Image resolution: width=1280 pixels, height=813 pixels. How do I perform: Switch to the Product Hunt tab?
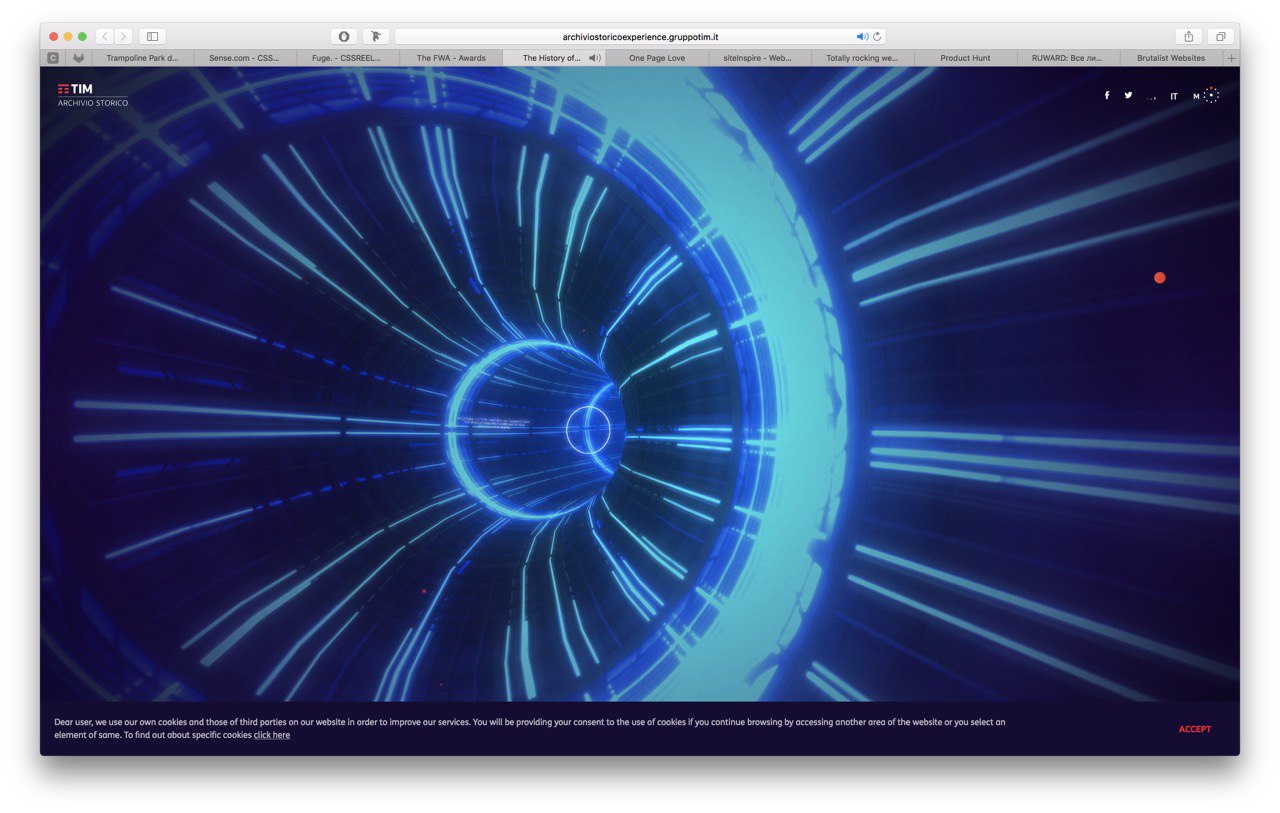(966, 58)
